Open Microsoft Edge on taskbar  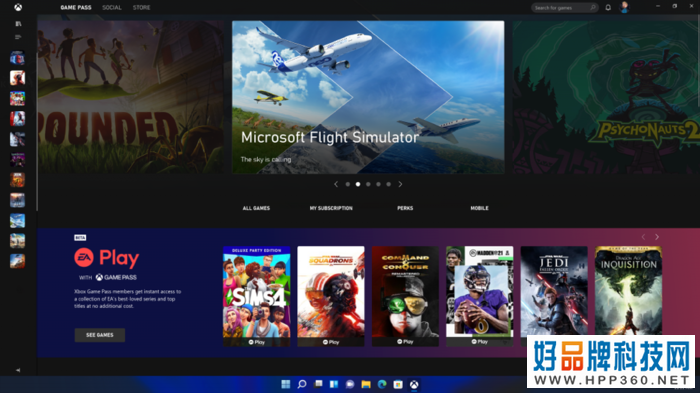[382, 384]
